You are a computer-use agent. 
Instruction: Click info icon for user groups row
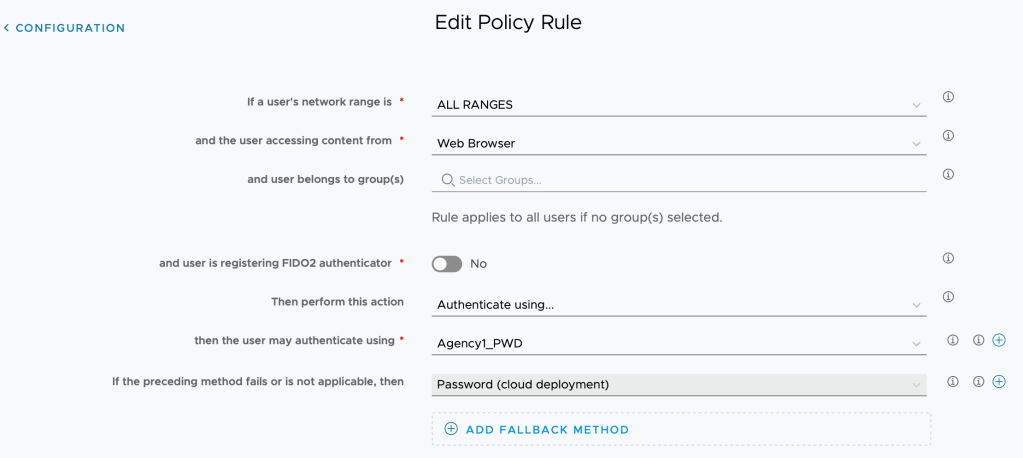point(948,174)
